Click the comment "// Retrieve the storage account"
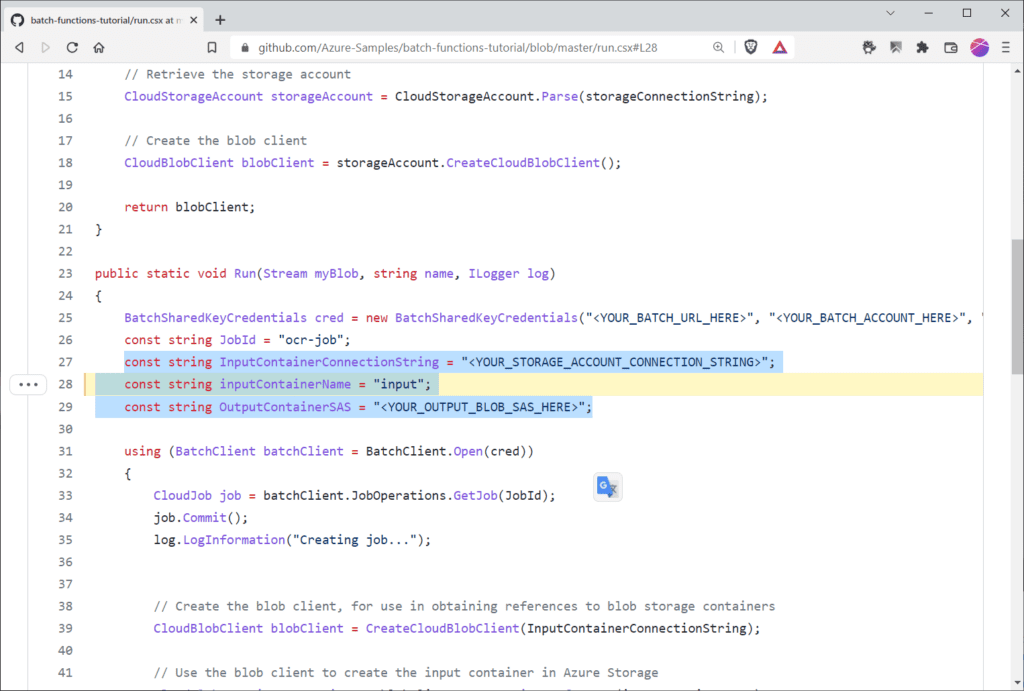This screenshot has width=1024, height=691. click(x=238, y=74)
